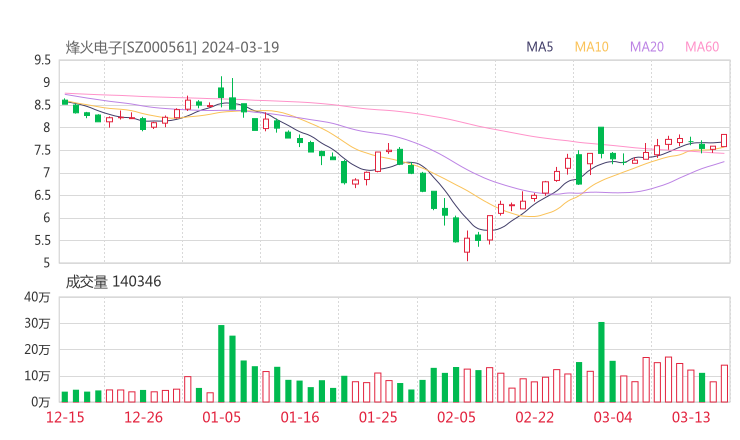Click the 7.5 price axis label
The image size is (740, 440).
[x=42, y=150]
